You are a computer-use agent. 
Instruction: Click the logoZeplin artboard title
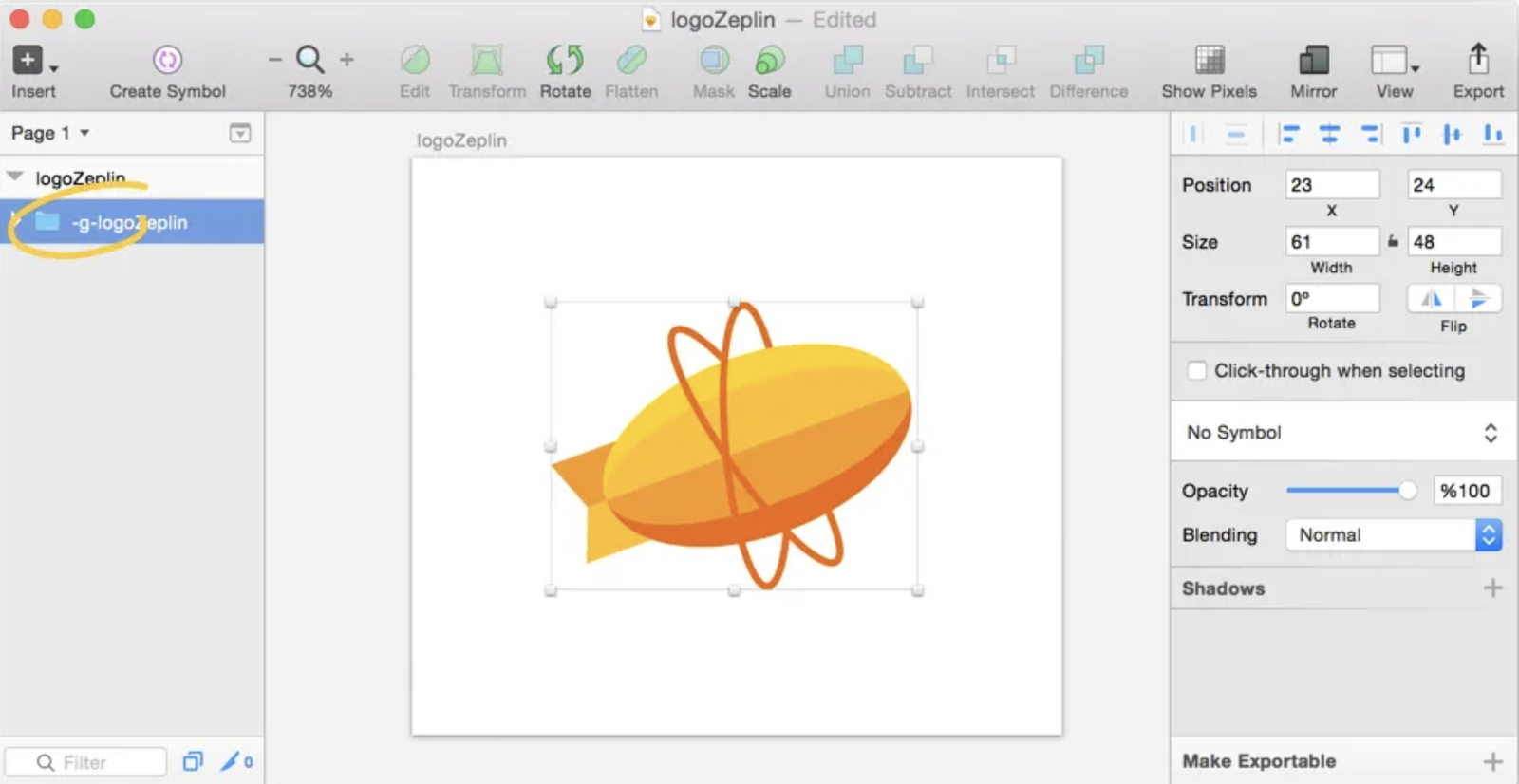pos(461,140)
